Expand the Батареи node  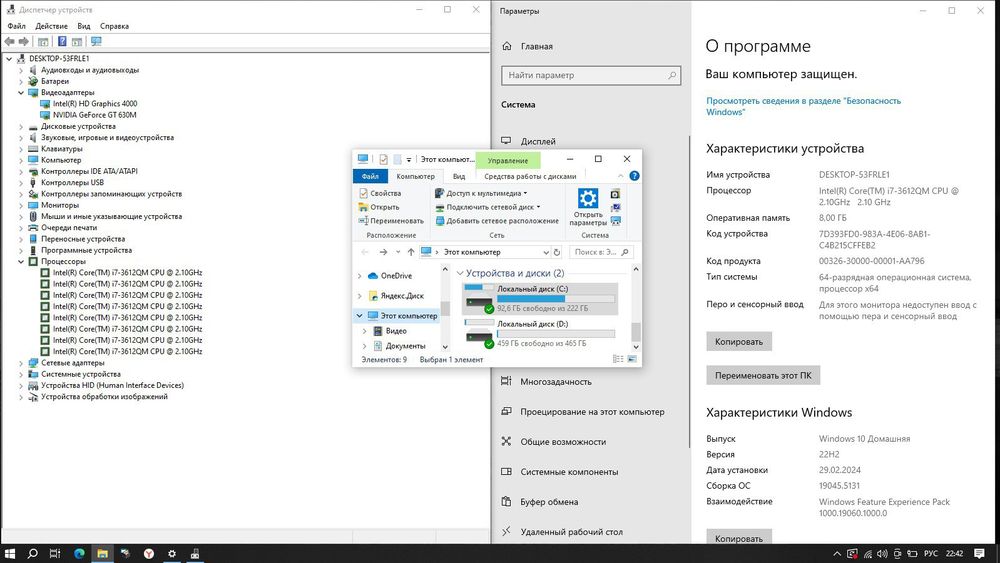21,82
